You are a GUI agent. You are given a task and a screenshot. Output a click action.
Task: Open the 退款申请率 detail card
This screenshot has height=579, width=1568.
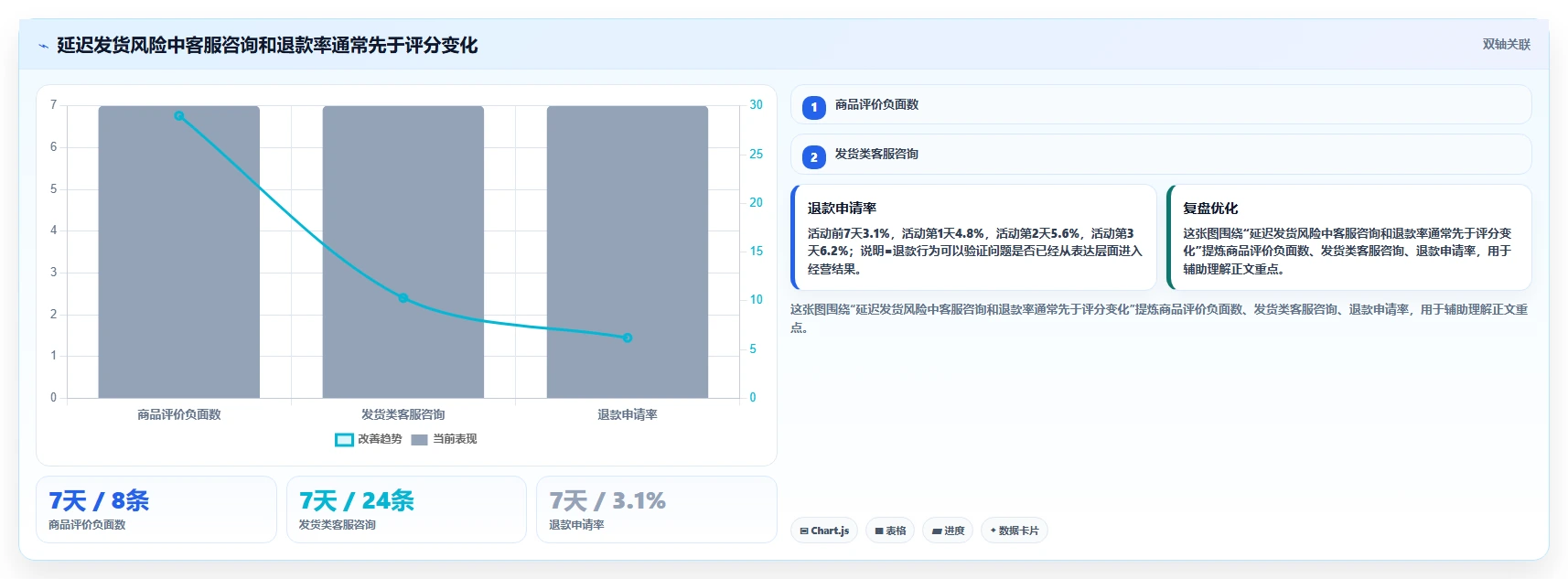pos(973,238)
